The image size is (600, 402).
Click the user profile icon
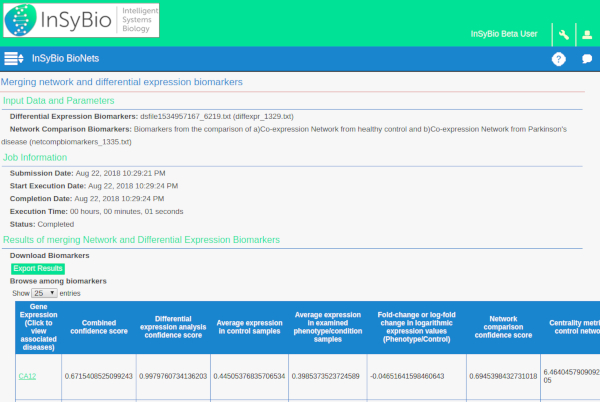pos(587,35)
